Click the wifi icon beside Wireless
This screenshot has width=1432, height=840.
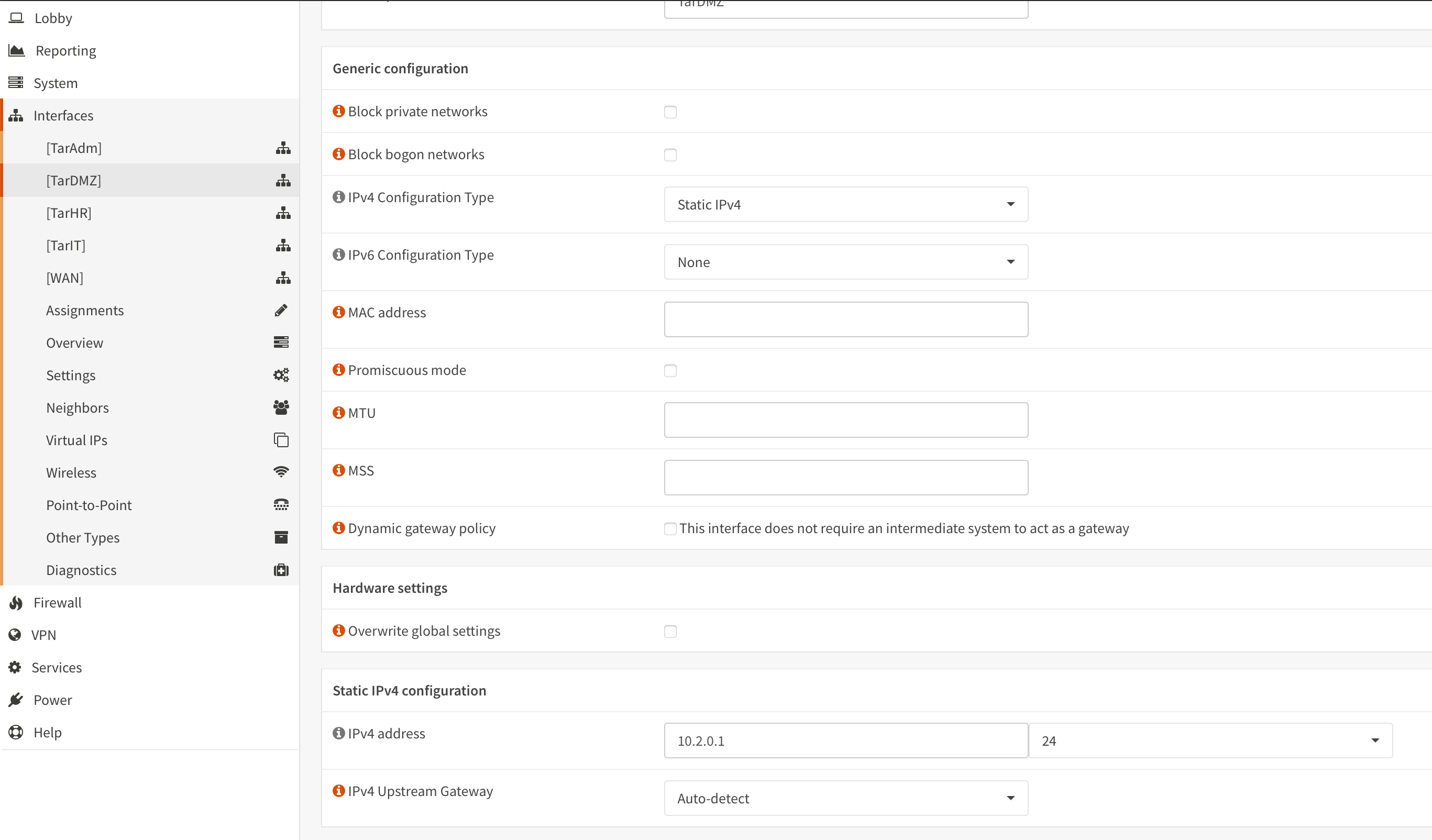(281, 472)
